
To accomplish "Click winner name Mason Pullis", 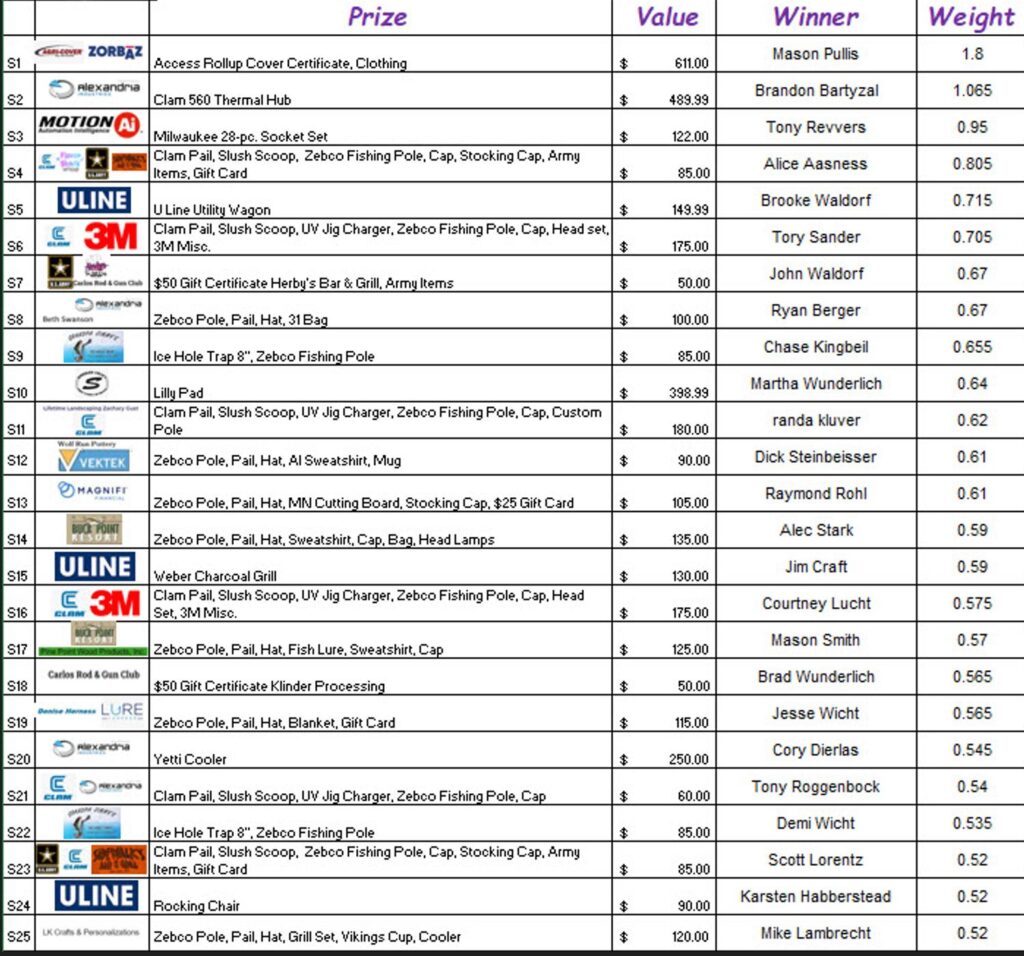I will [x=815, y=54].
